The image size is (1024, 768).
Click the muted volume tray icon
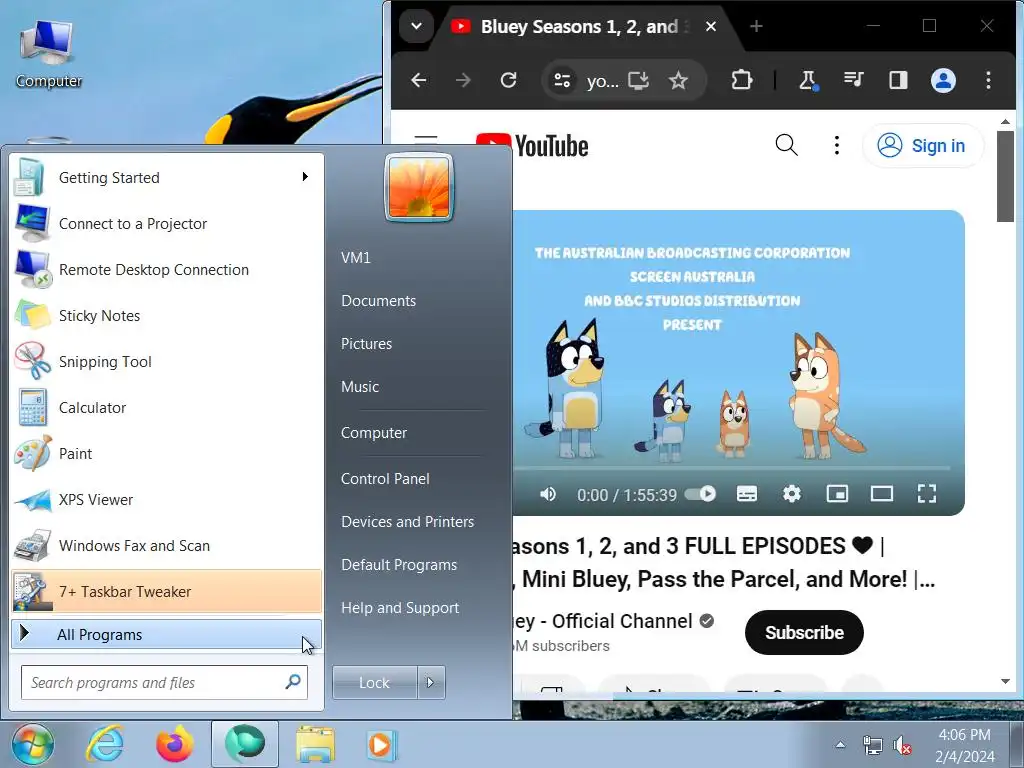(902, 744)
